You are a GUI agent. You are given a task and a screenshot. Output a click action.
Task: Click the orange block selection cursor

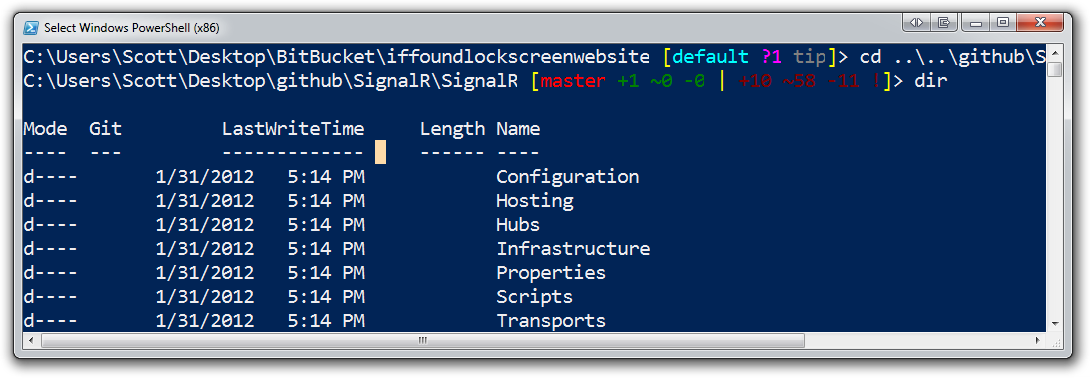click(x=380, y=152)
